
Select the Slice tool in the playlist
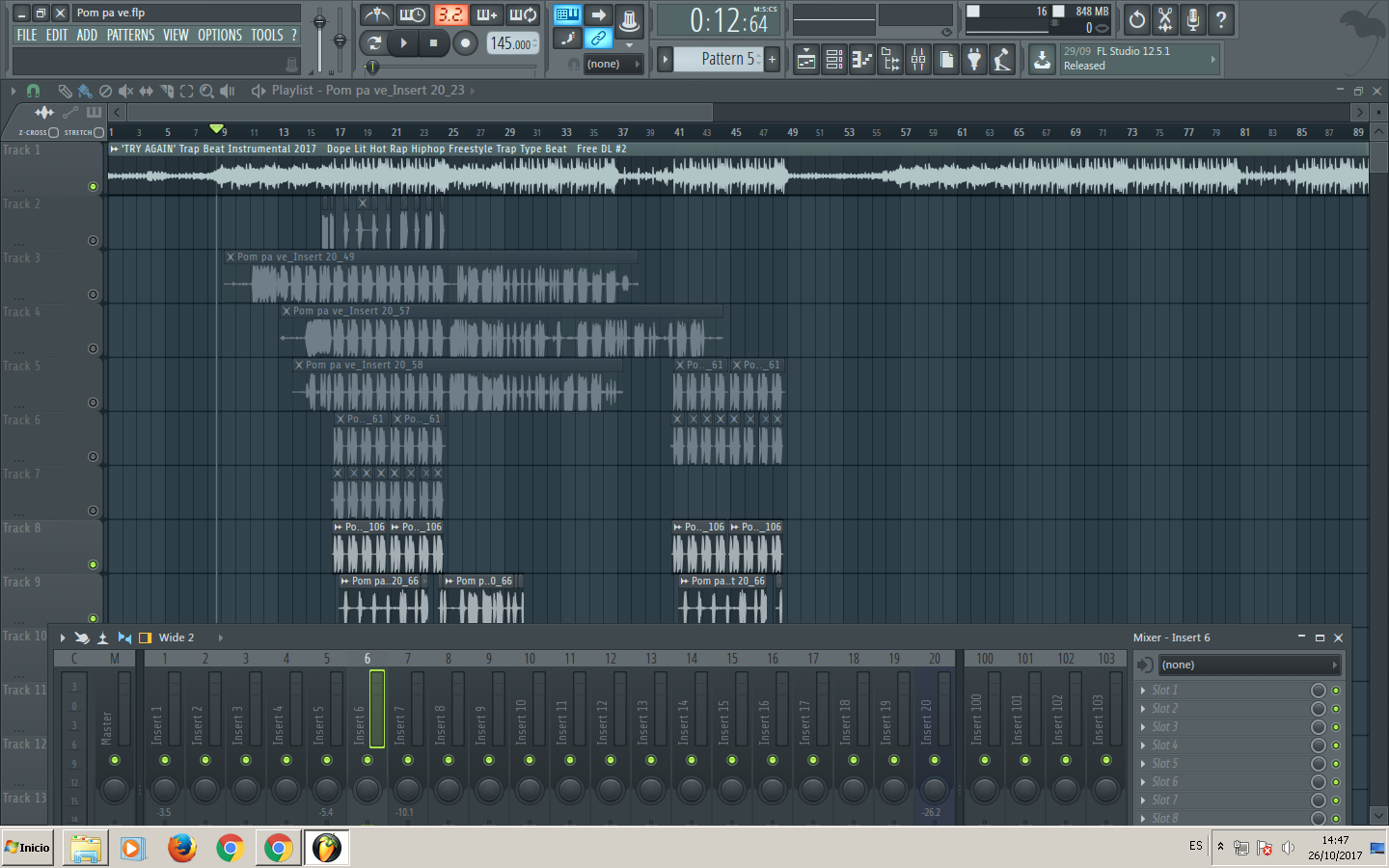166,91
